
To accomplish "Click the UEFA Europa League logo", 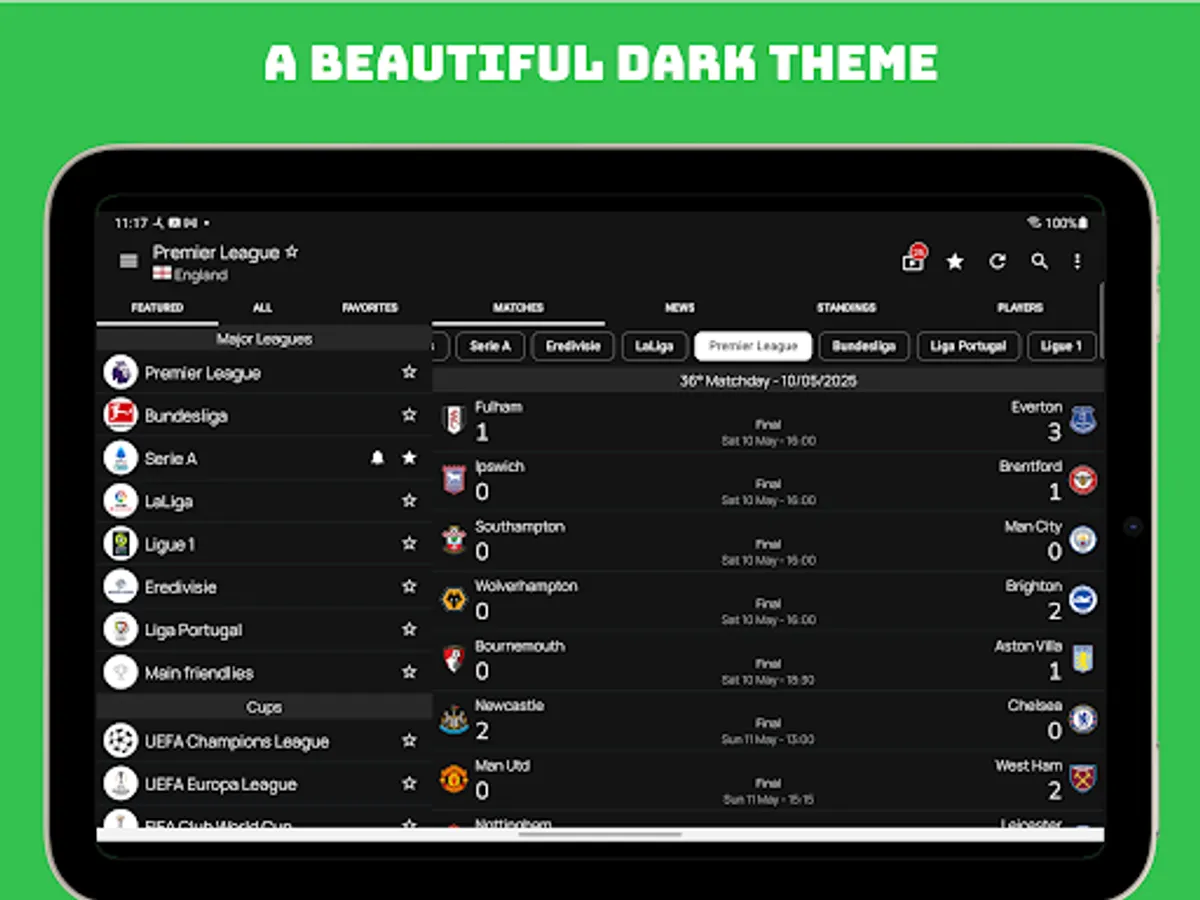I will click(120, 784).
